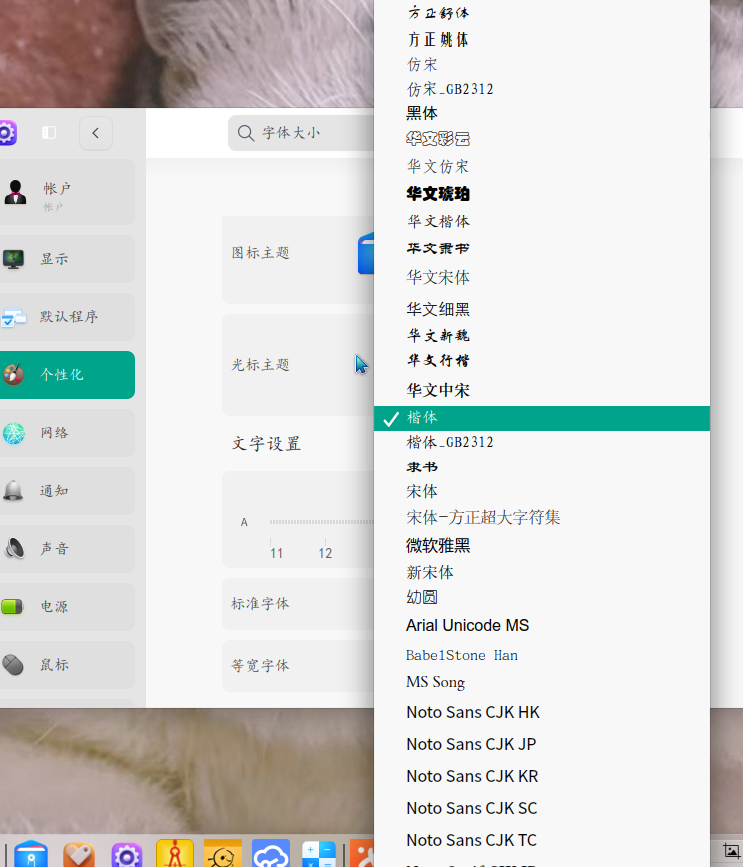Screen dimensions: 743x867
Task: Set font size to 12 on slider
Action: (325, 553)
